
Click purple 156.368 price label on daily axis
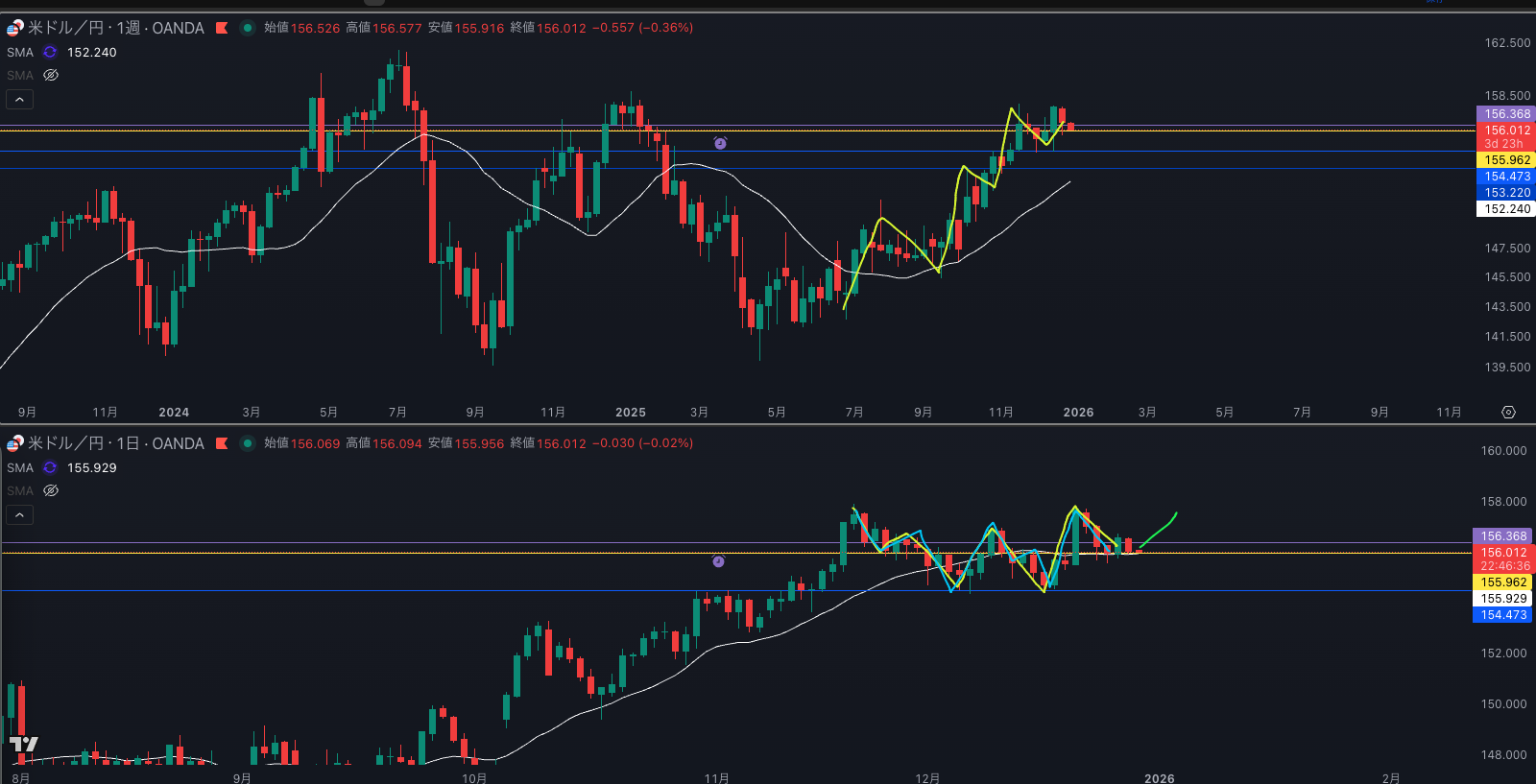click(1502, 536)
